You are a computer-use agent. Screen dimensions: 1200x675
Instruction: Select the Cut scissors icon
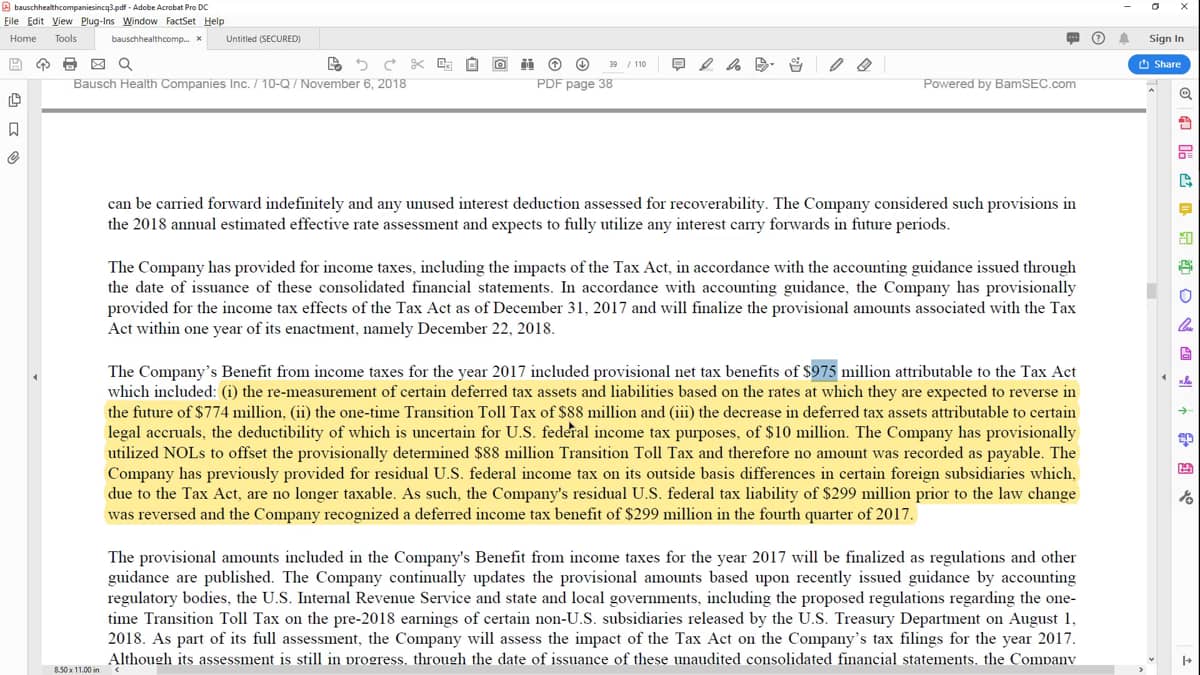(x=417, y=64)
